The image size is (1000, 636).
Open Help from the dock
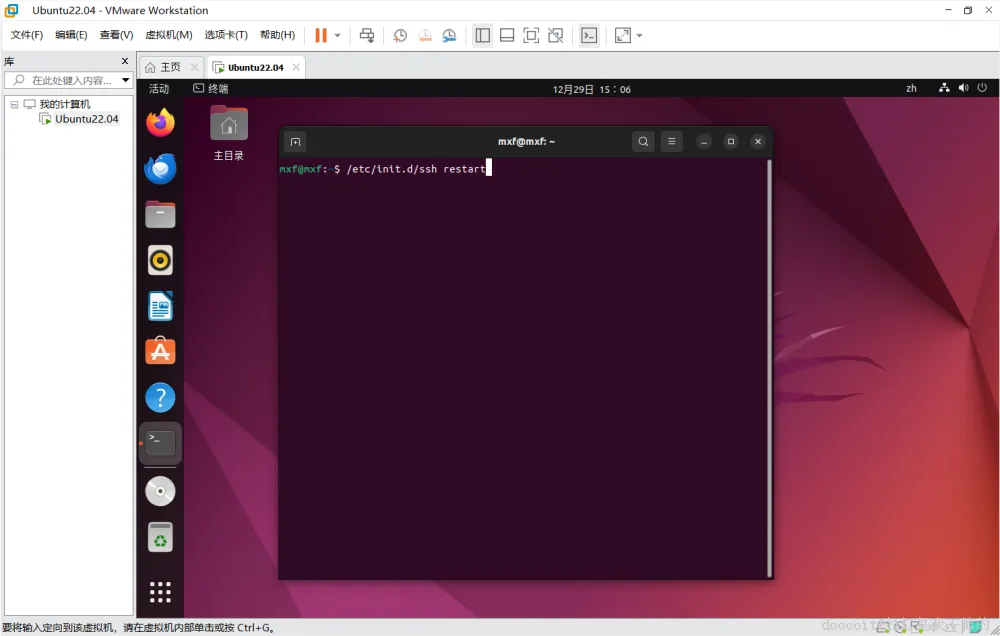[x=160, y=397]
